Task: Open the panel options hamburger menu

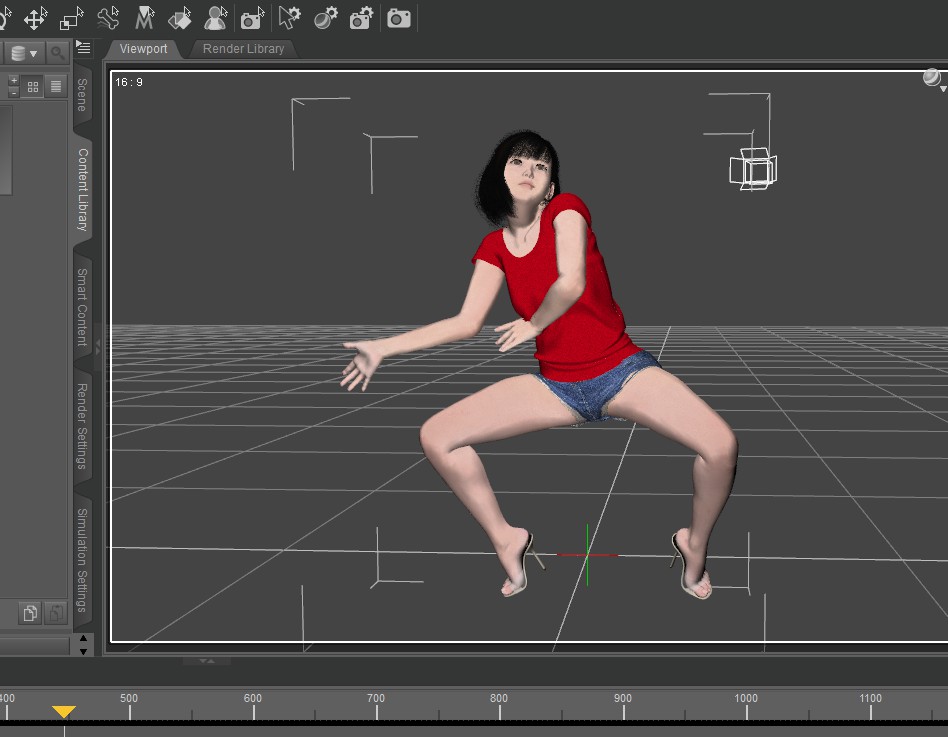Action: click(x=83, y=47)
